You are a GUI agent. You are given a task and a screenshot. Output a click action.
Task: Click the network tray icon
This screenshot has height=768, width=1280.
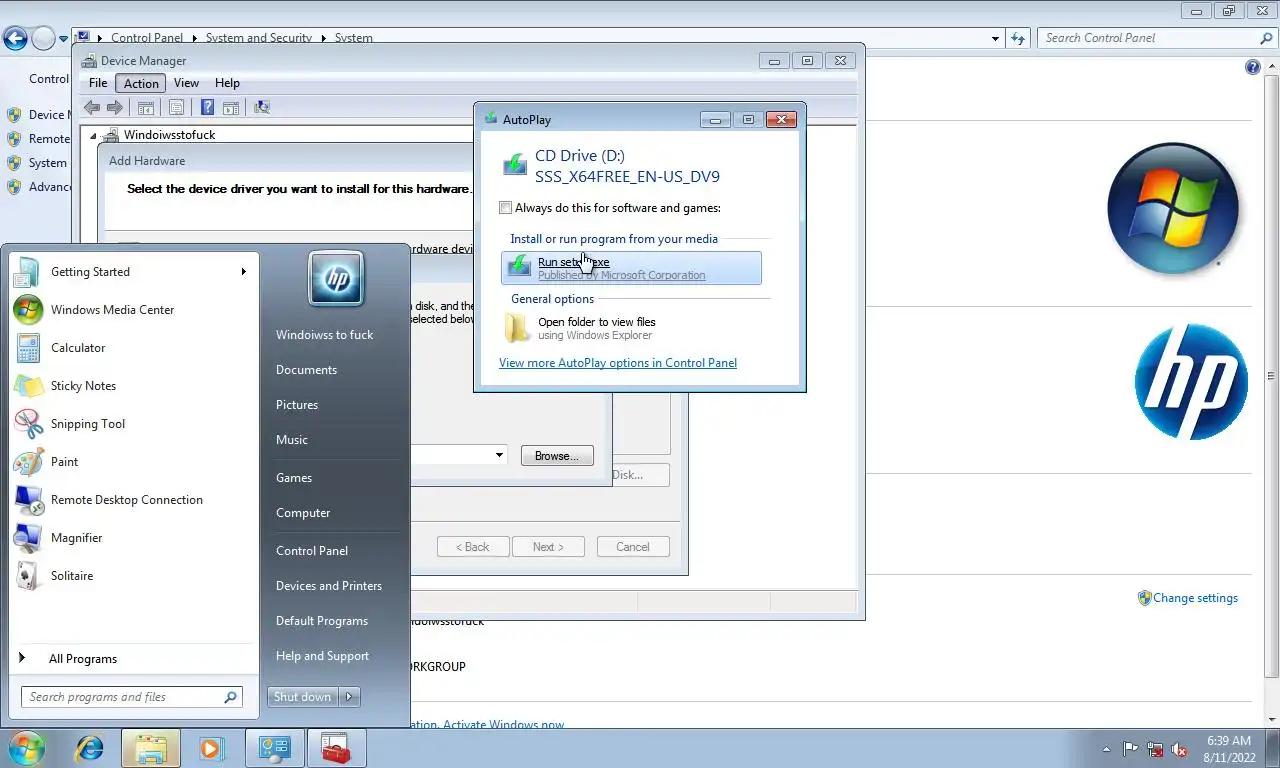[x=1156, y=749]
